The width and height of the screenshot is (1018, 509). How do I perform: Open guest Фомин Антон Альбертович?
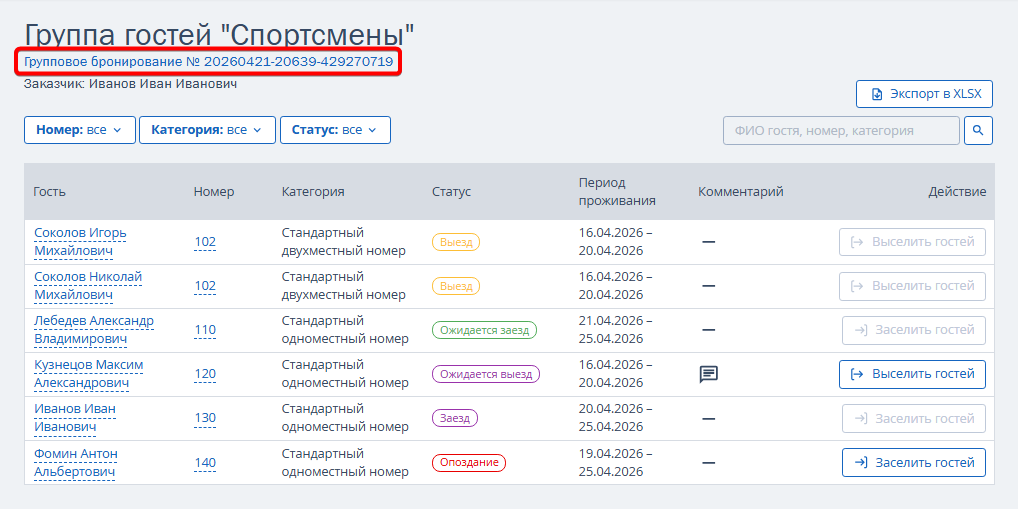(76, 462)
